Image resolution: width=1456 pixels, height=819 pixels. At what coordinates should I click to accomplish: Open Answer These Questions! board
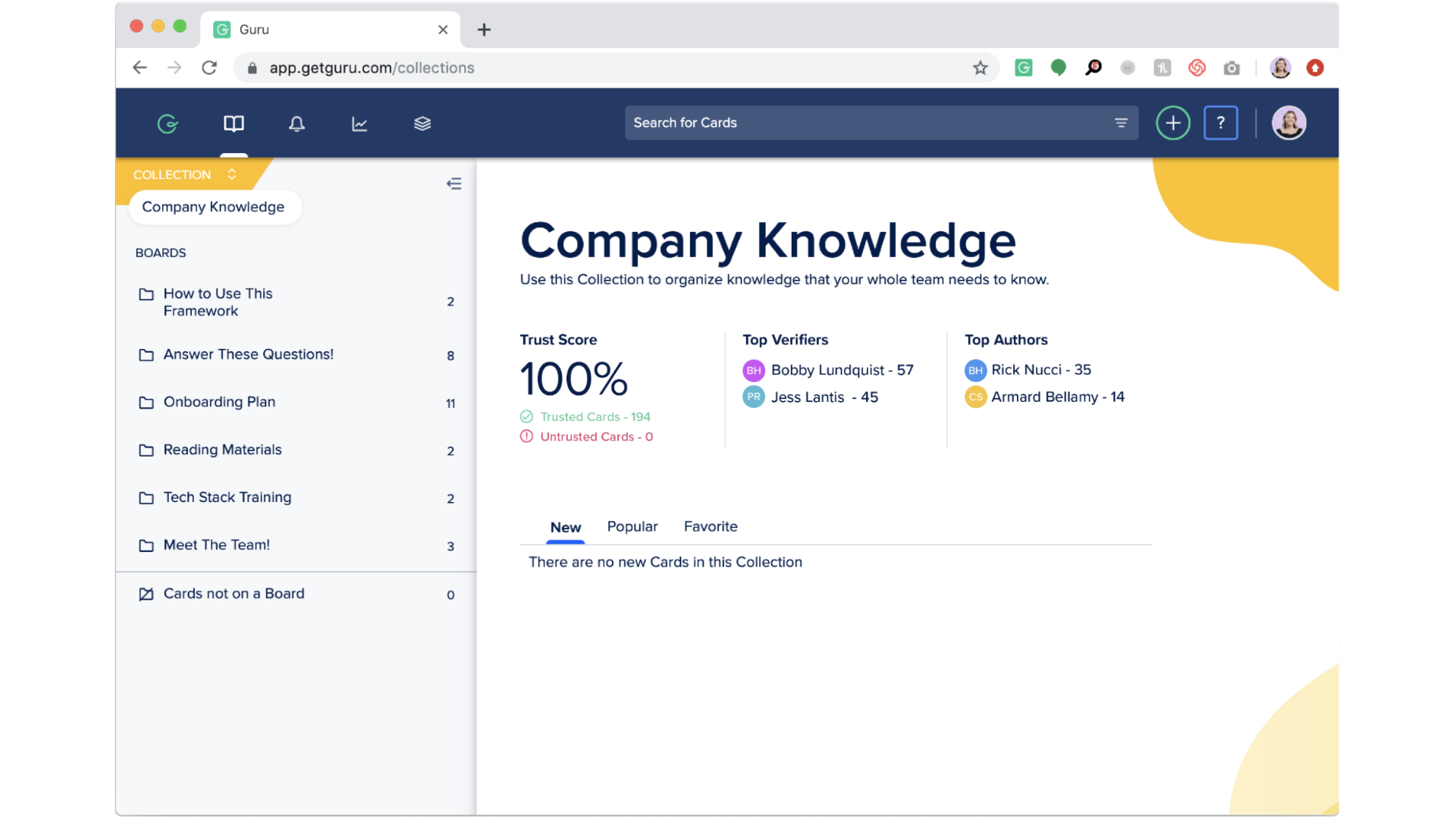[296, 354]
